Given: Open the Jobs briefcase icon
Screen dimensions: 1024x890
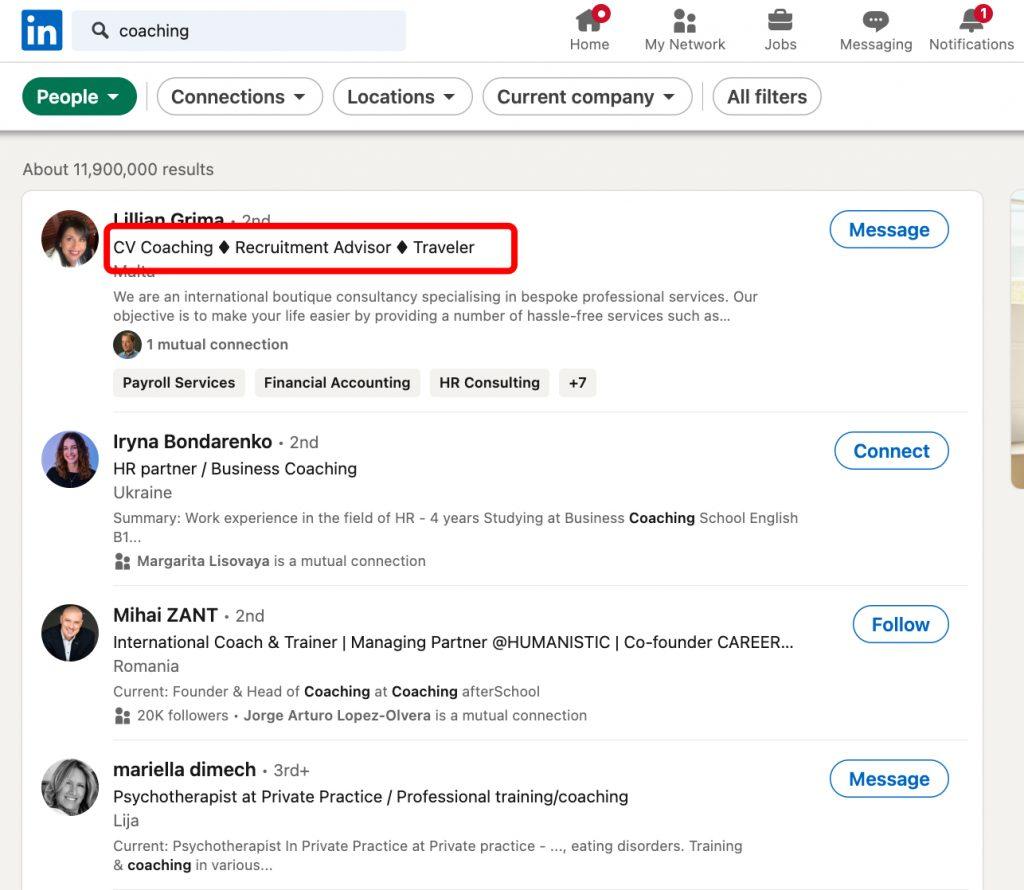Looking at the screenshot, I should 780,20.
